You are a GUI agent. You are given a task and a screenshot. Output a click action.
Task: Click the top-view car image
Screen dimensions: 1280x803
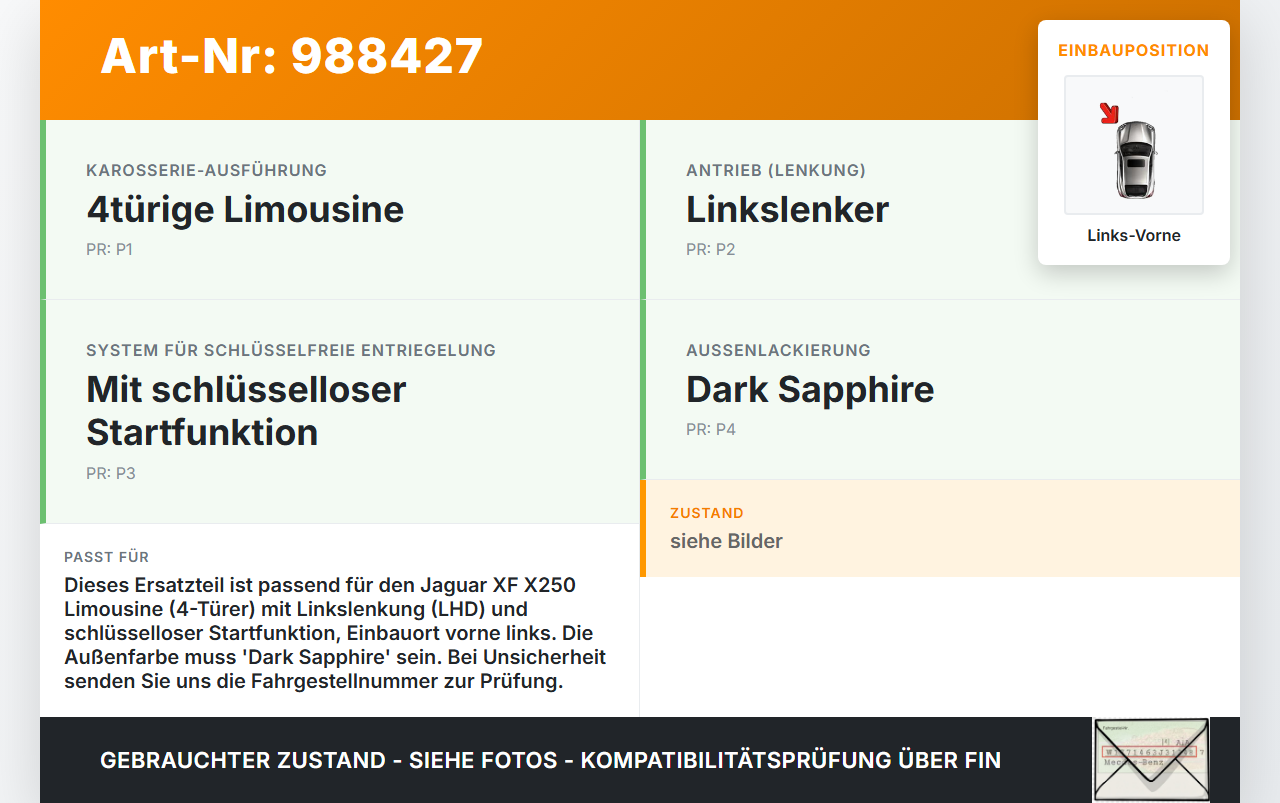(x=1135, y=158)
